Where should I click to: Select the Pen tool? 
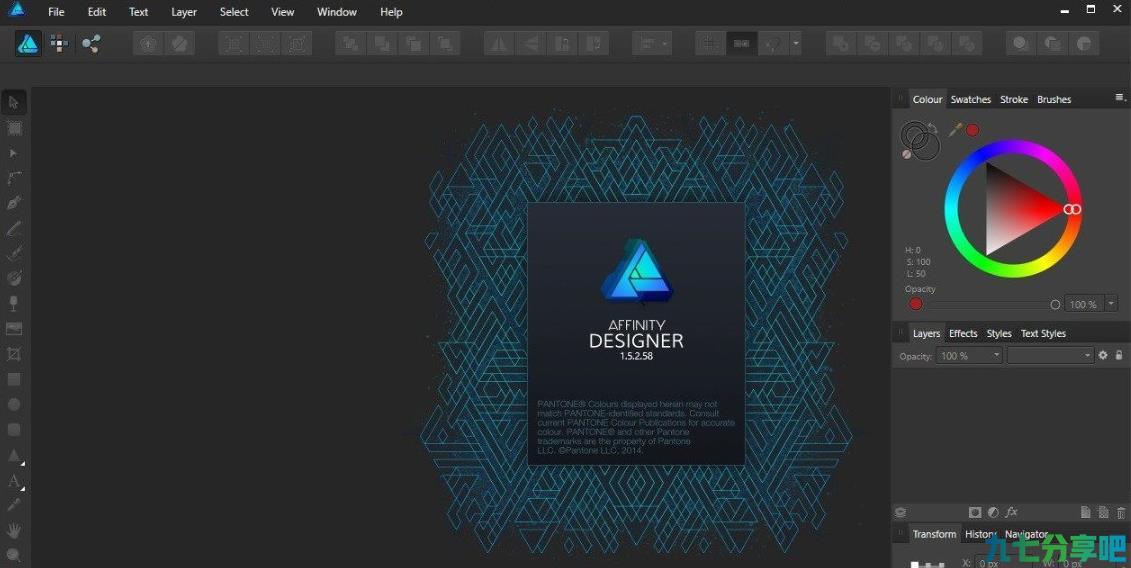(x=14, y=203)
